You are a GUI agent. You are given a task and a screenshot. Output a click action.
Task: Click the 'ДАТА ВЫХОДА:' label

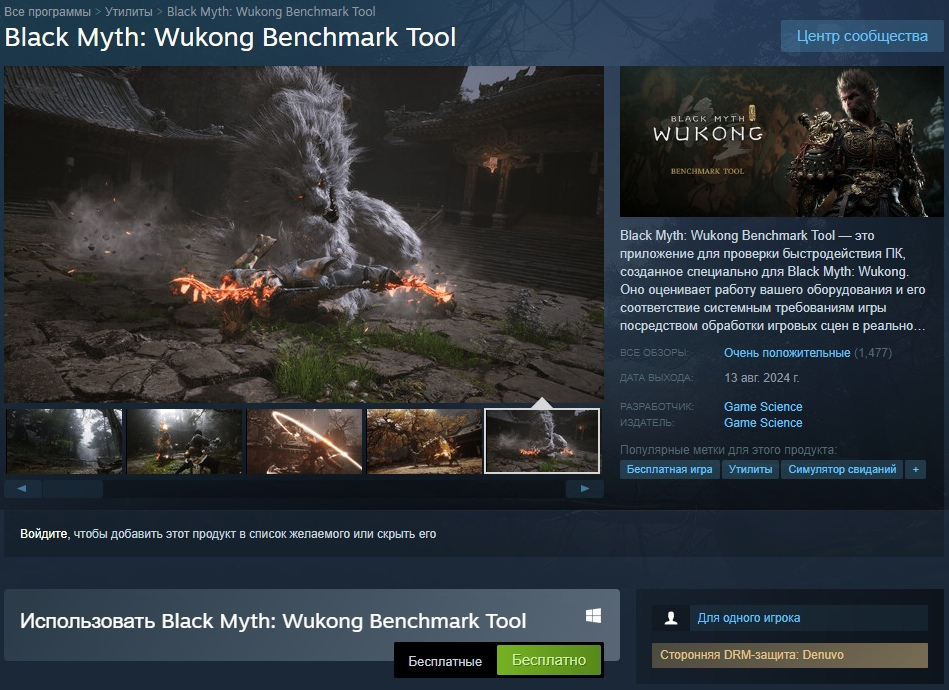[656, 378]
